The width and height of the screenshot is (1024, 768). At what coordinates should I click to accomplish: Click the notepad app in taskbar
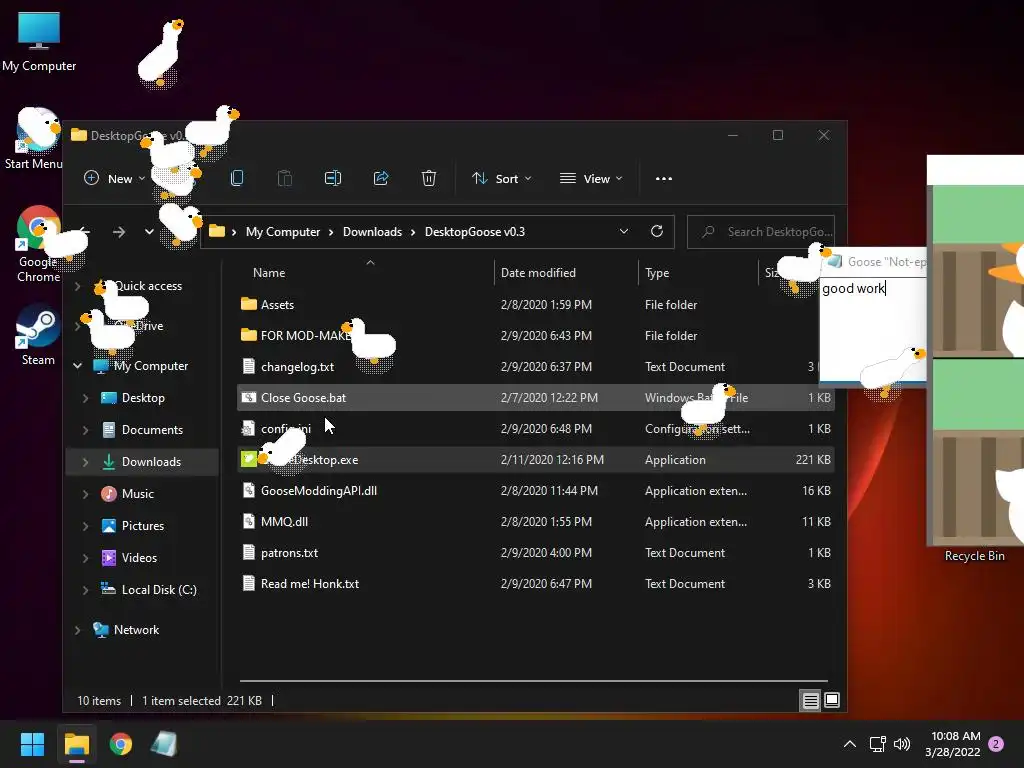[x=164, y=744]
